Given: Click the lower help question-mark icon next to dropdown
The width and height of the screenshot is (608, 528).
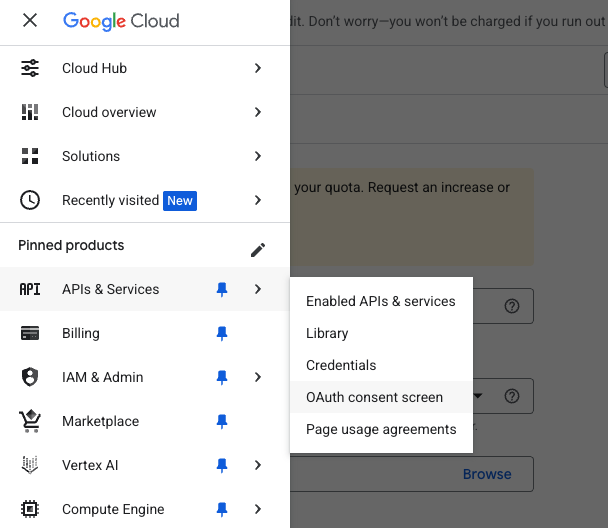Looking at the screenshot, I should pos(512,396).
